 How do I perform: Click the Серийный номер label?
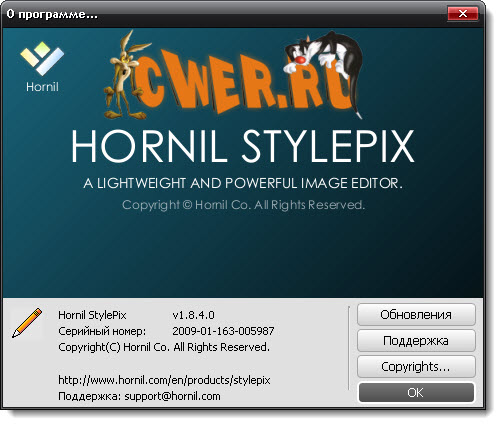[x=102, y=331]
